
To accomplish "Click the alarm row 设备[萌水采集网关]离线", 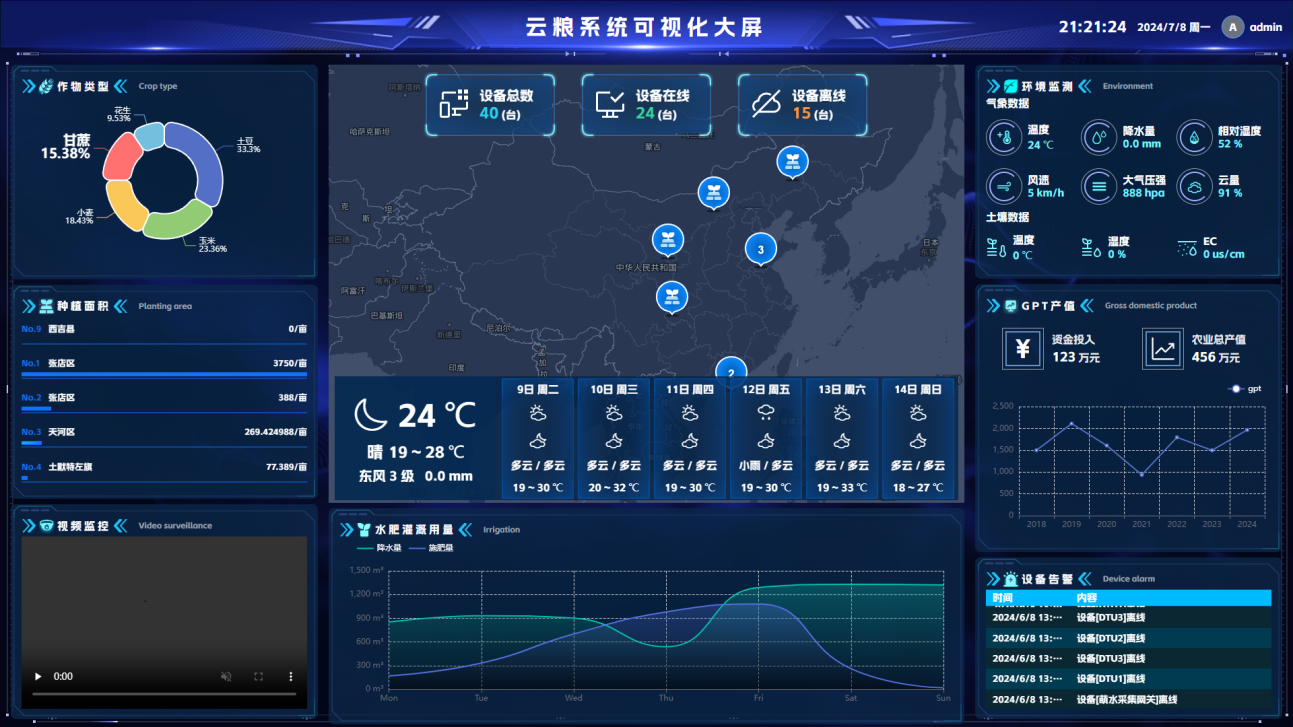I will (x=1128, y=700).
